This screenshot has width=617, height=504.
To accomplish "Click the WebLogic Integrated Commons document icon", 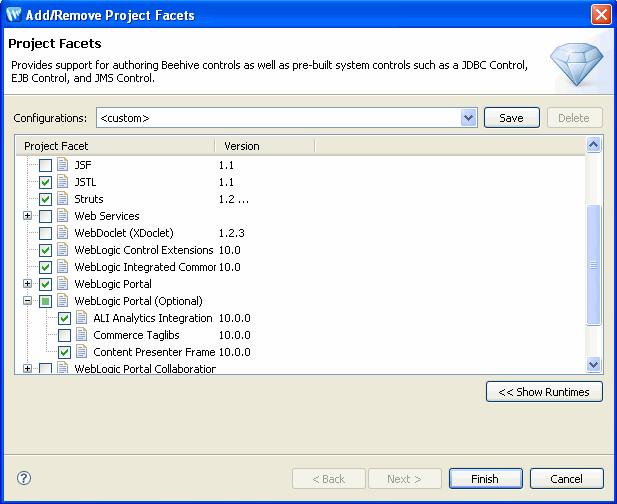I will [x=62, y=266].
